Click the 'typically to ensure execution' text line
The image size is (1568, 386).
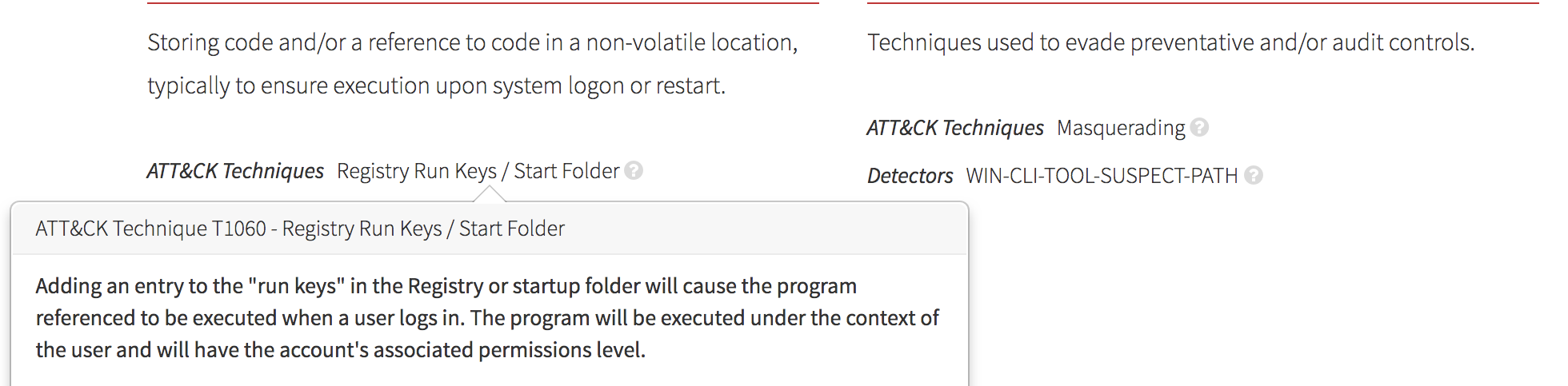click(x=436, y=86)
